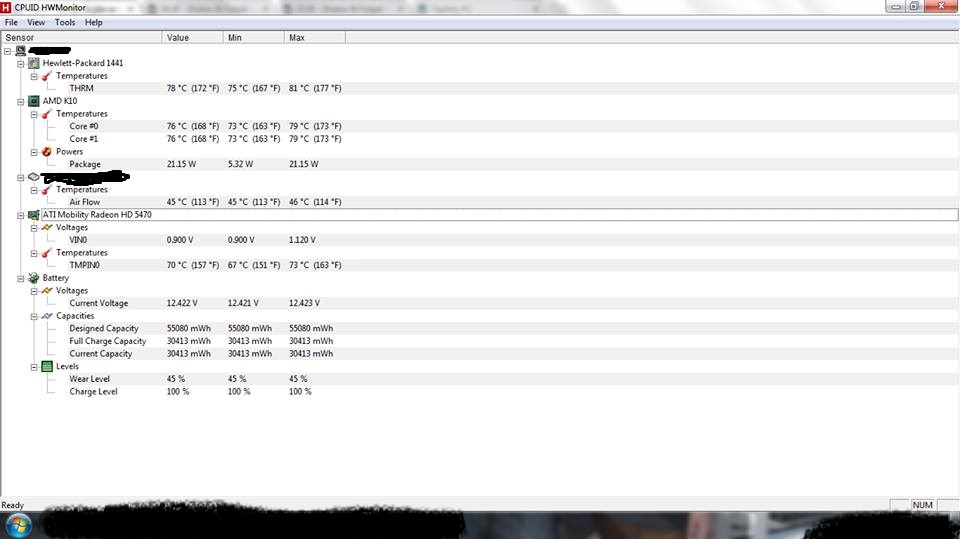Collapse the redacted hard drive node
This screenshot has height=539, width=960.
click(21, 178)
